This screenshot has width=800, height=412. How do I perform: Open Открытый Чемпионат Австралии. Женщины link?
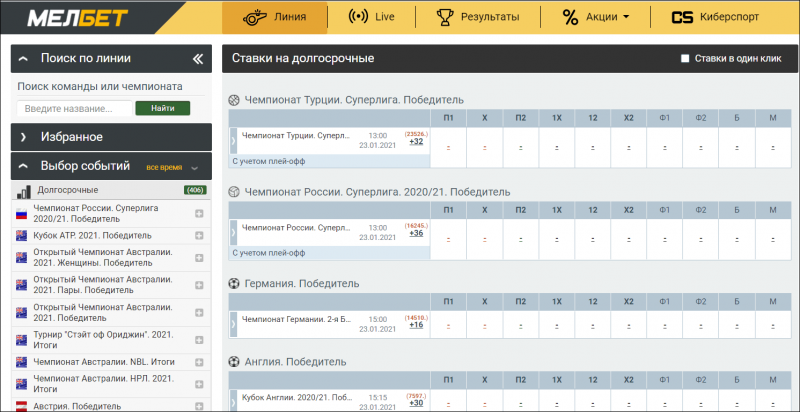pyautogui.click(x=103, y=258)
